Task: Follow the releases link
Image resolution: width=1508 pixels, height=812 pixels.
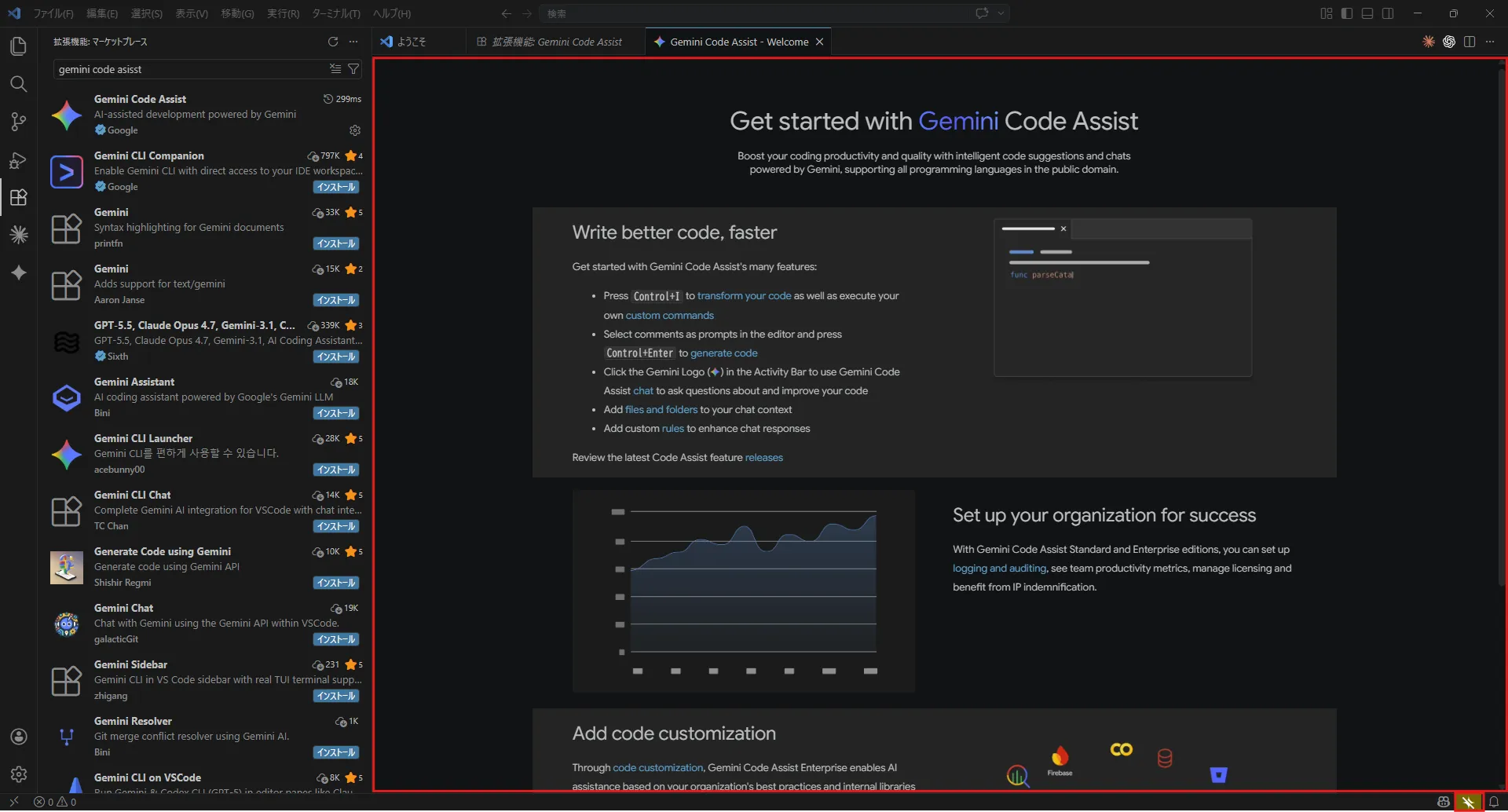Action: pos(763,458)
